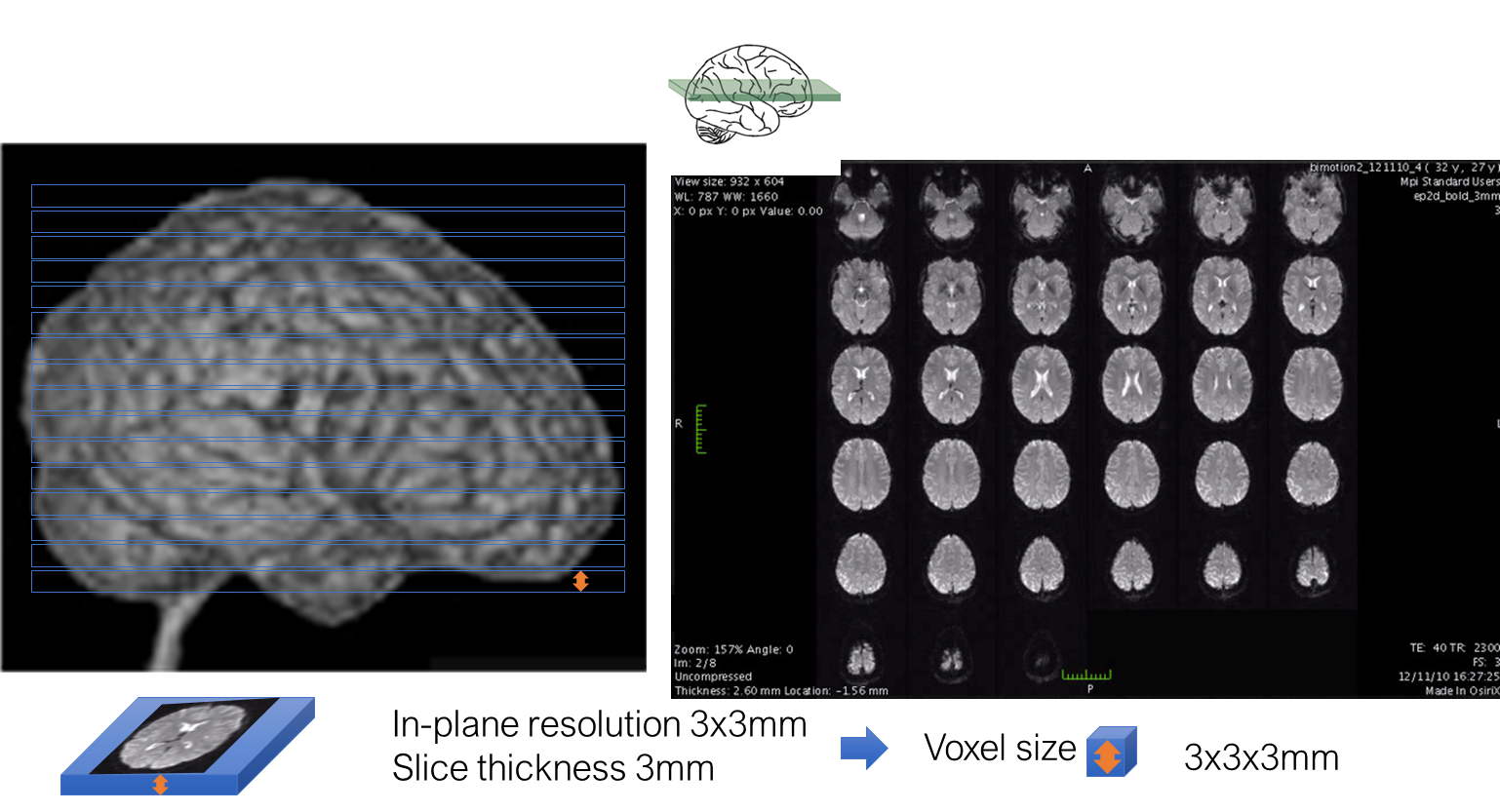Click first slice in bottom row
Viewport: 1500px width, 812px height.
click(860, 658)
